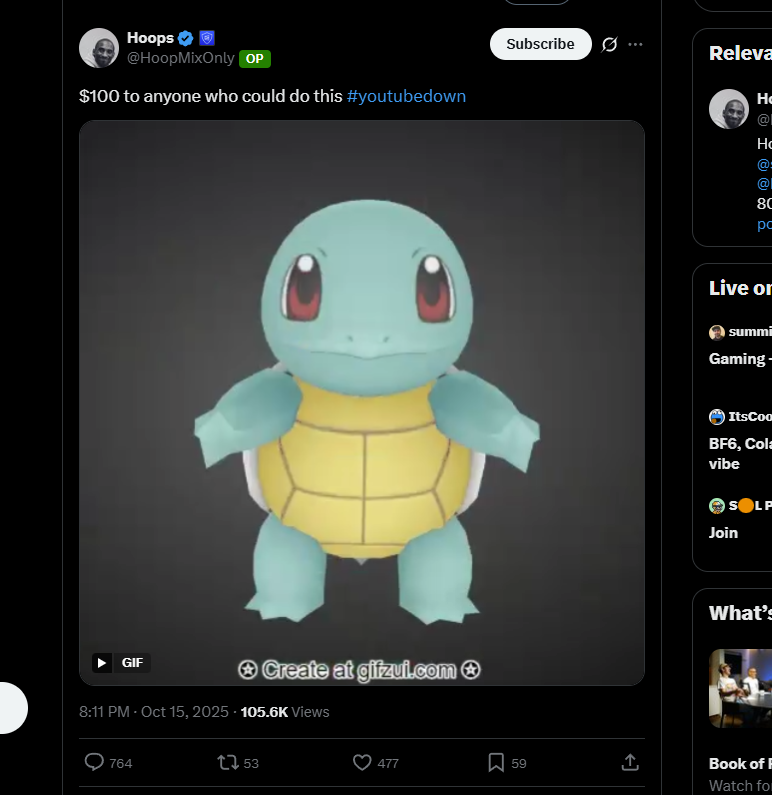Reply to the tweet via comment icon
The image size is (772, 795).
pos(94,763)
